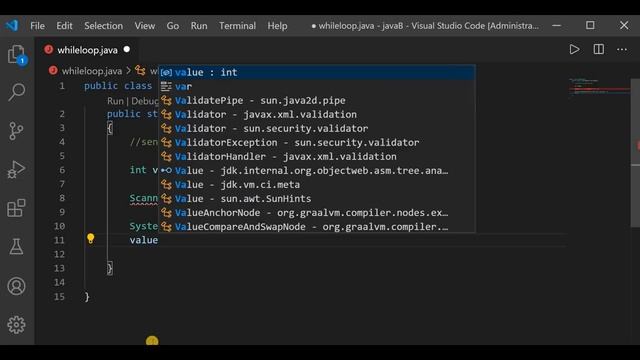Click the variable icon beside 'value : int'
Viewport: 640px width, 360px height.
click(166, 72)
